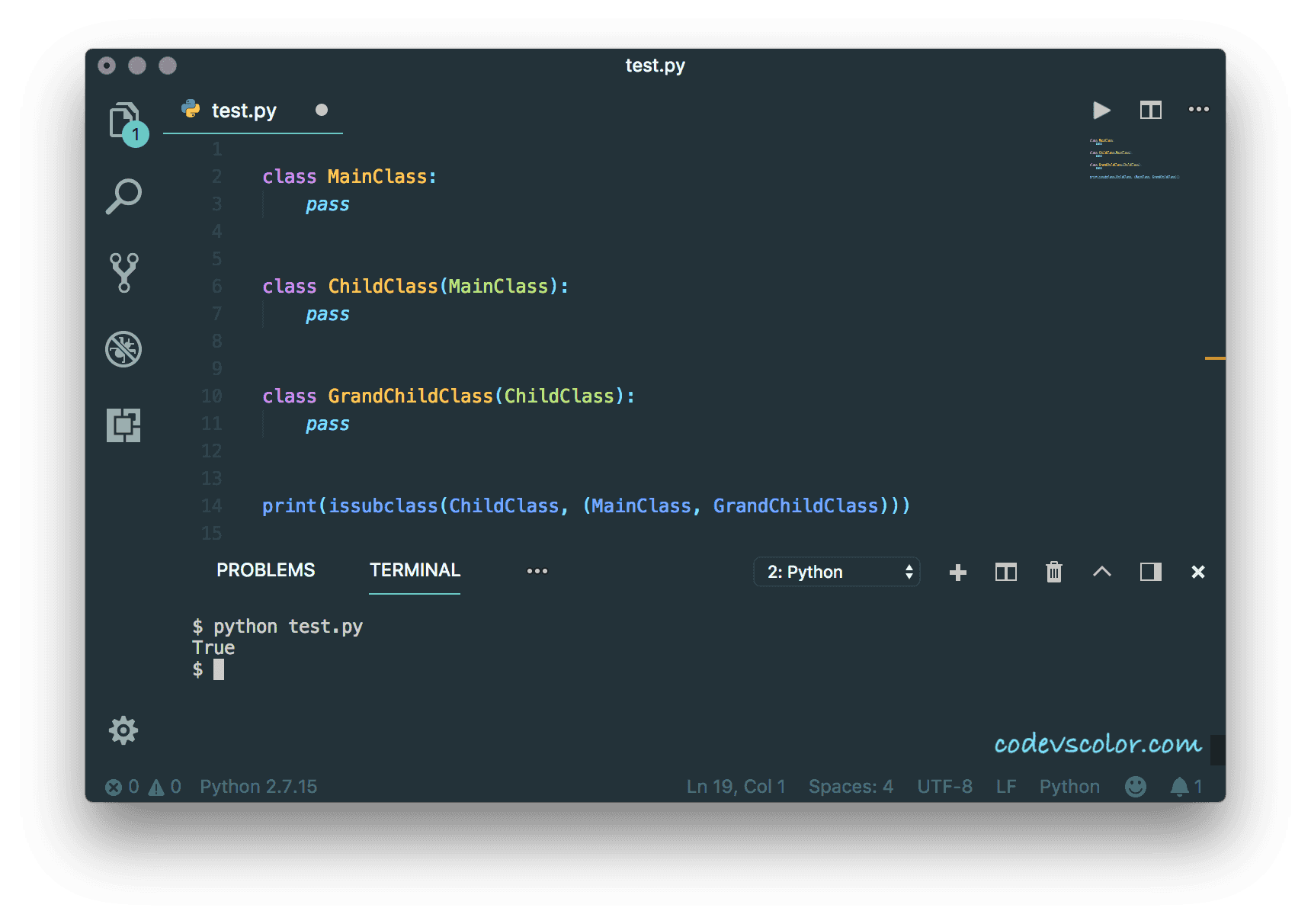The image size is (1311, 924).
Task: Split the editor to the side
Action: [1151, 111]
